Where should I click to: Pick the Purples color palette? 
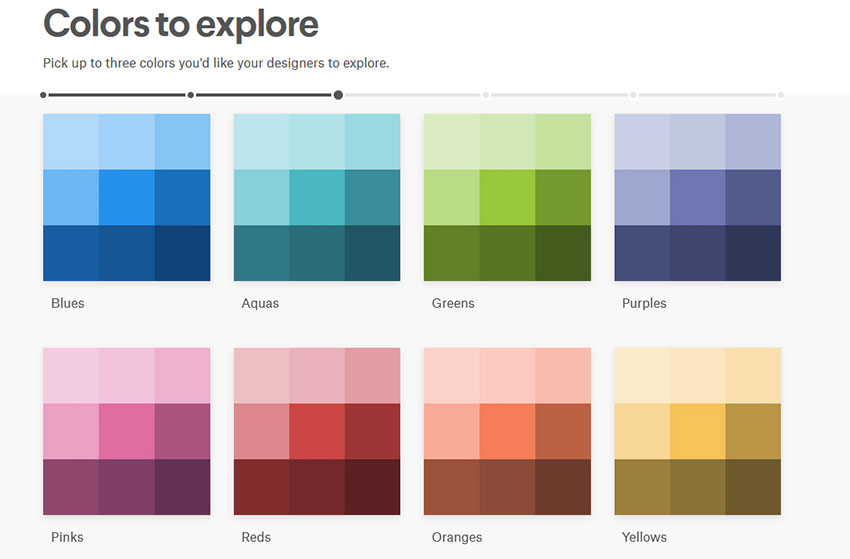pos(698,197)
